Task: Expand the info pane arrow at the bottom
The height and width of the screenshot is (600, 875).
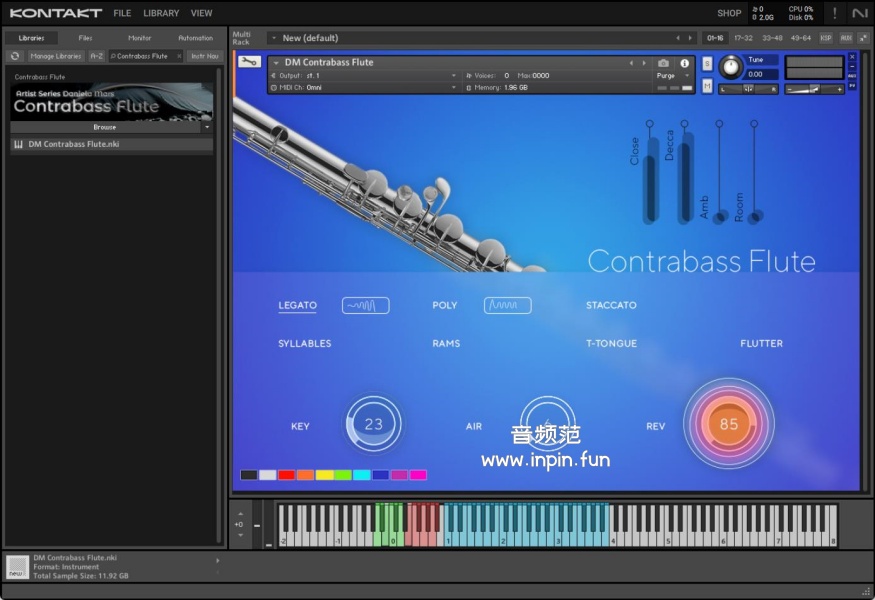Action: click(x=218, y=560)
